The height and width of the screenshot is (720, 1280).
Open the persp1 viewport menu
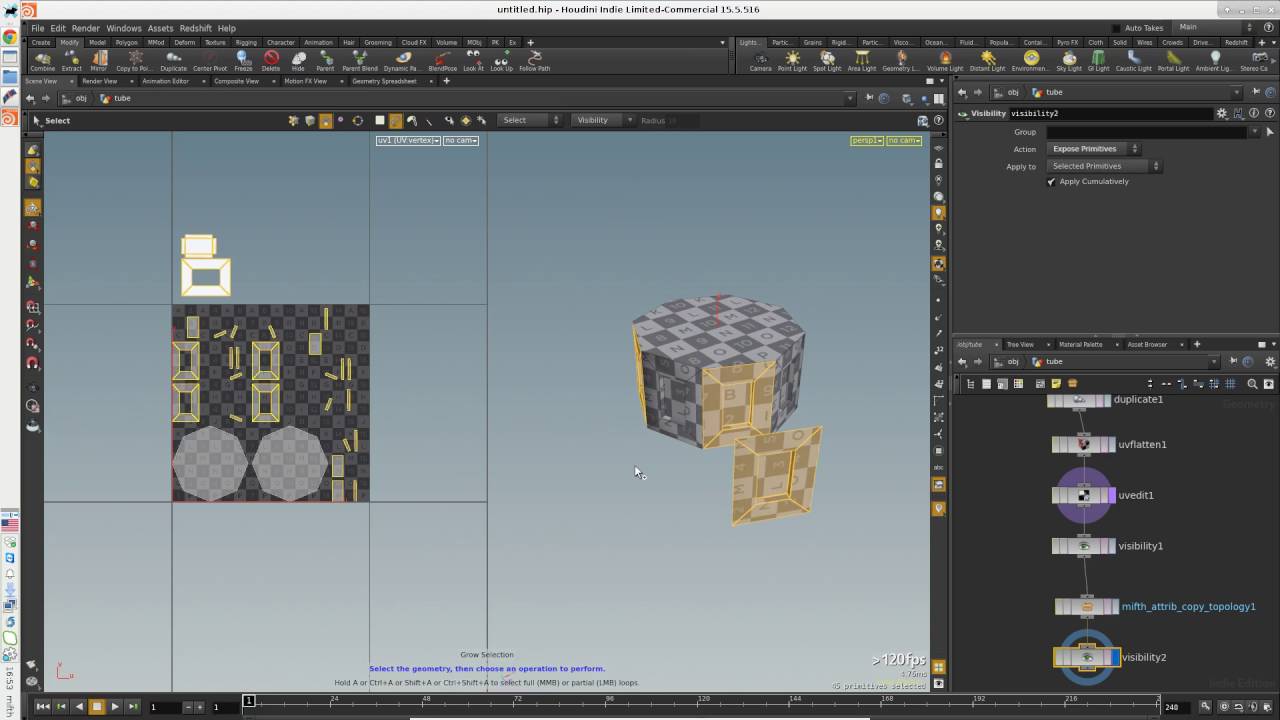867,141
